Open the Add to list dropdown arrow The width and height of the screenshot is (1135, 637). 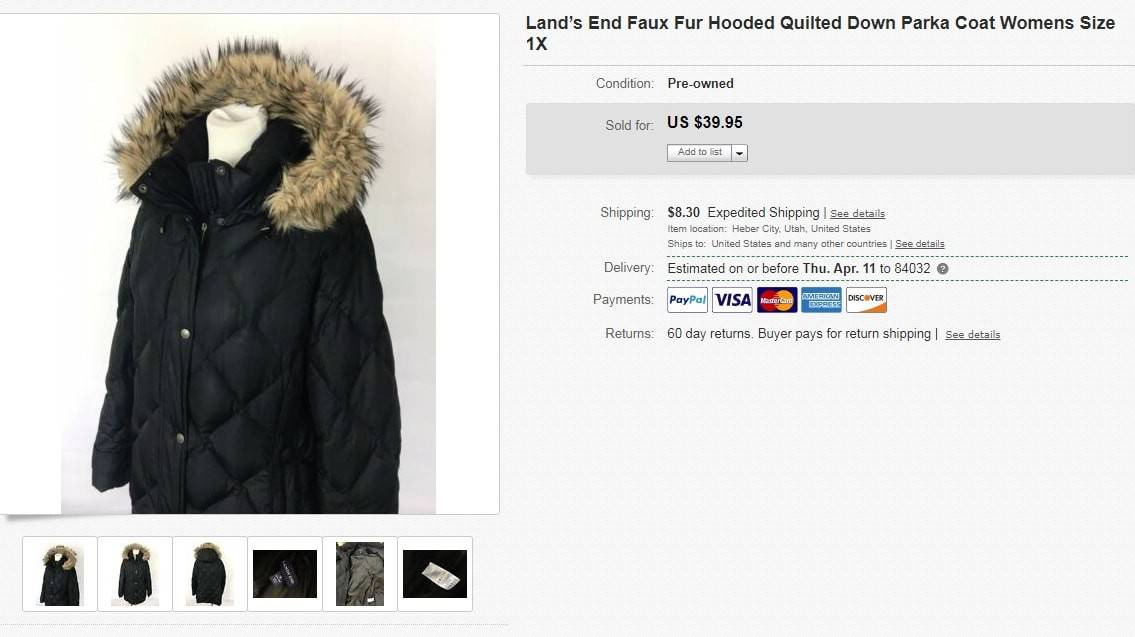tap(739, 153)
